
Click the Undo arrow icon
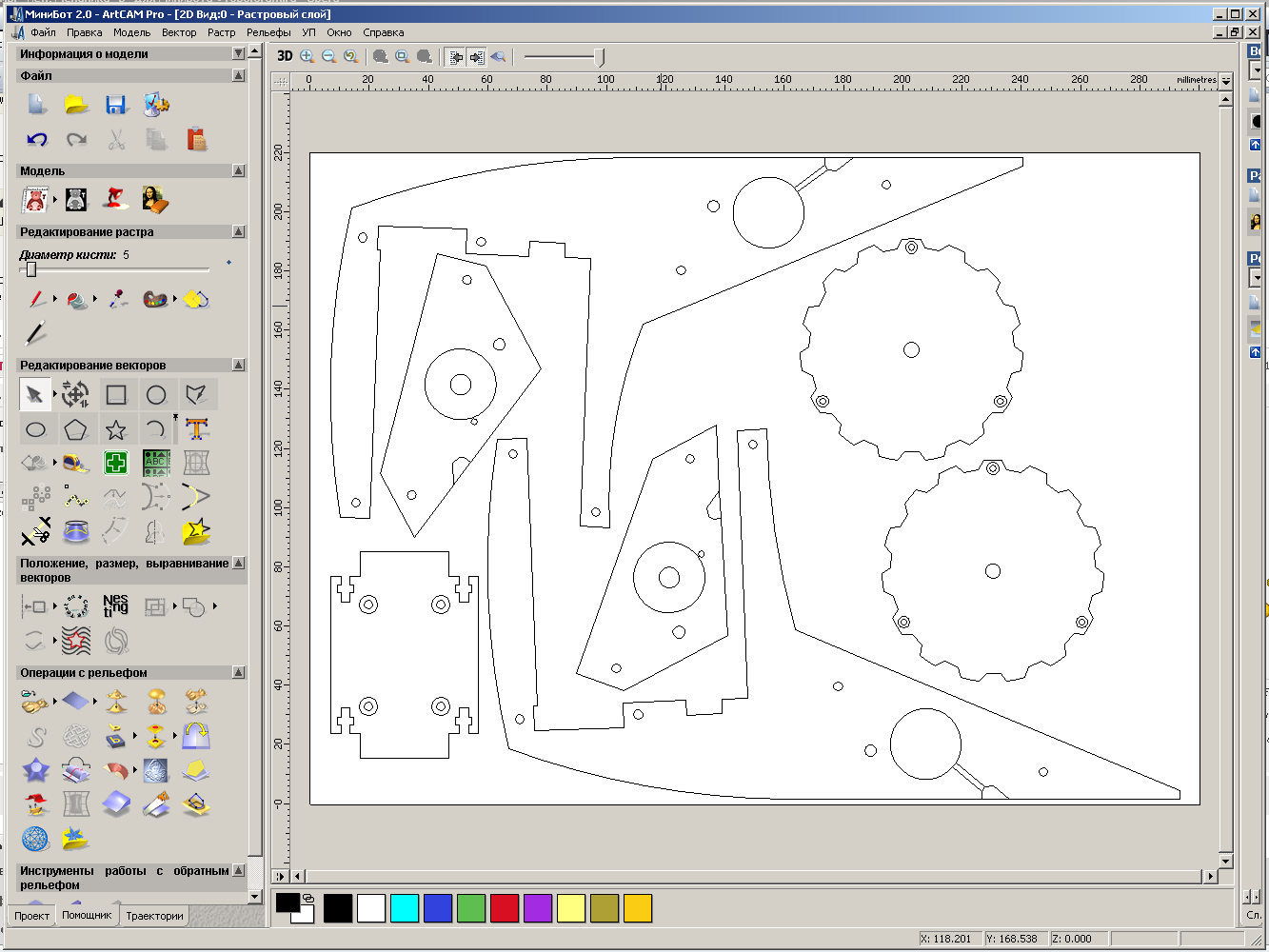(x=37, y=140)
